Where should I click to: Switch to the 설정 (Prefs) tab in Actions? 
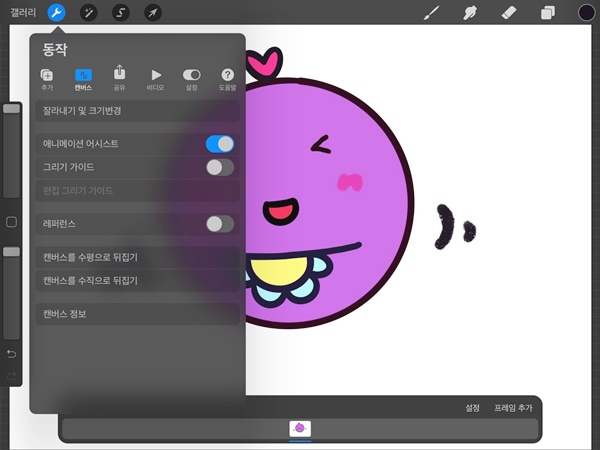click(192, 80)
